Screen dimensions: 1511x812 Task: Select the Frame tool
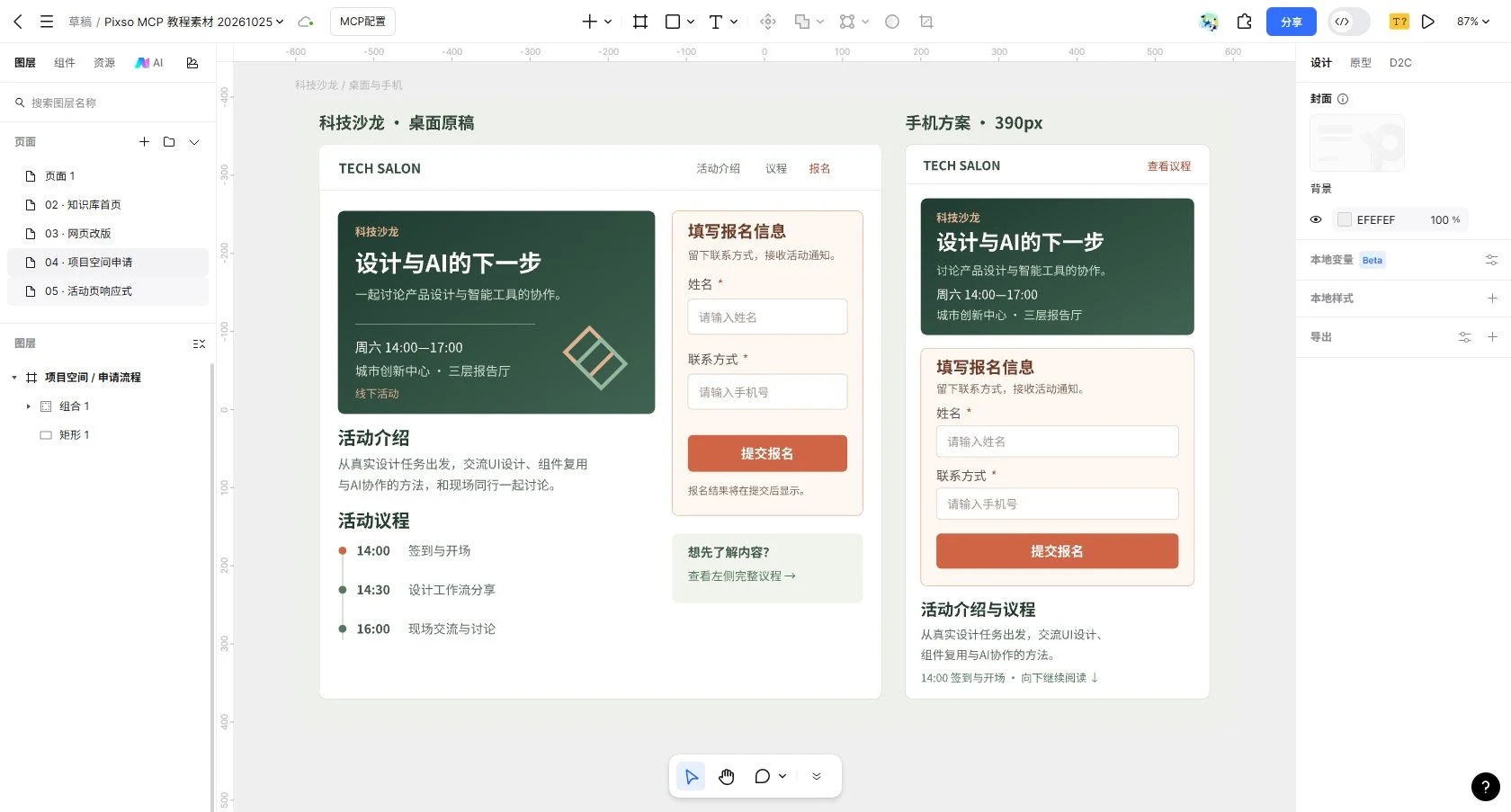640,22
